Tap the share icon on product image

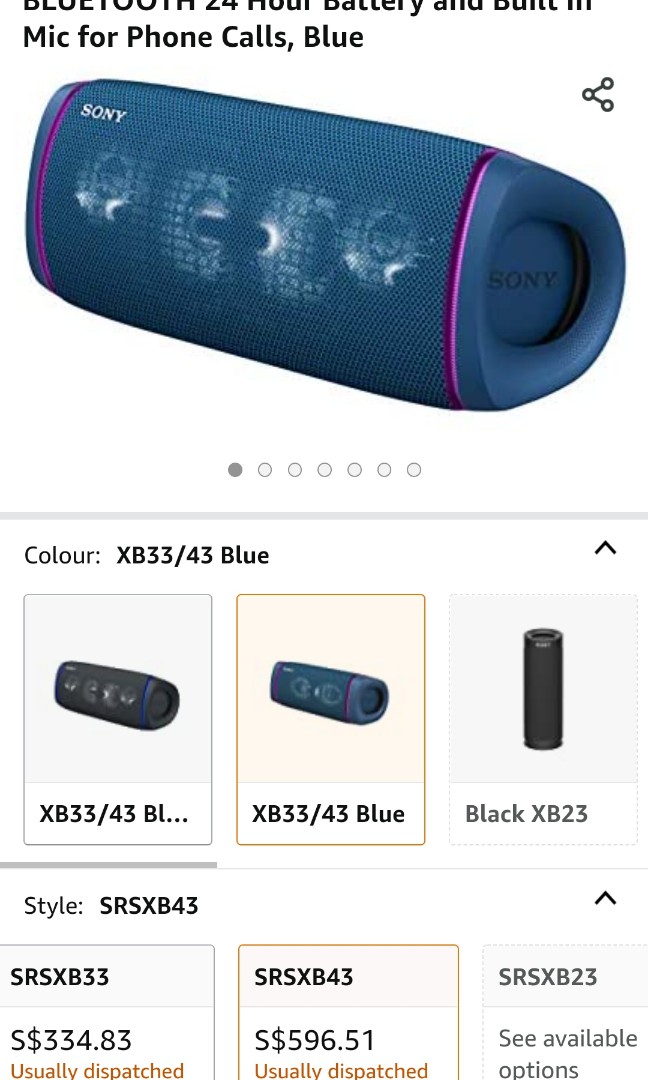click(x=598, y=94)
